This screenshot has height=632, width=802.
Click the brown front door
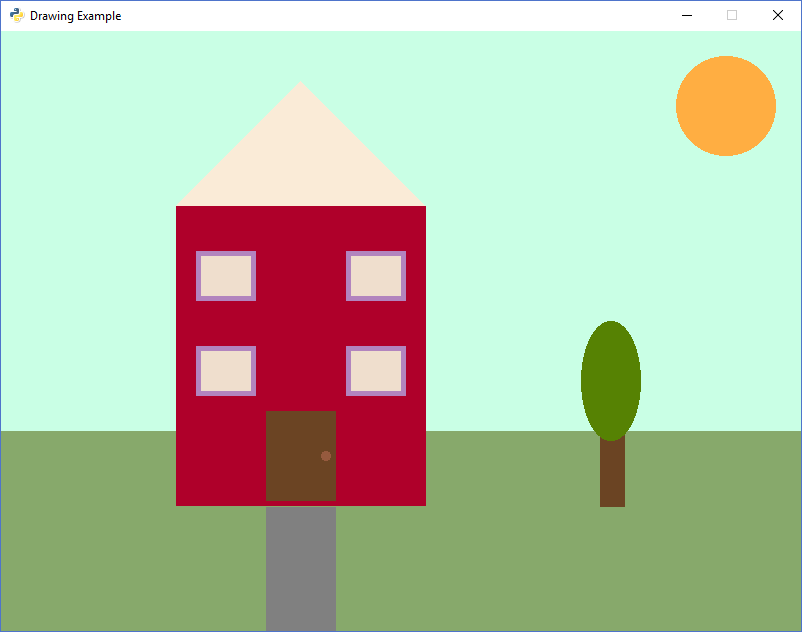tap(295, 455)
